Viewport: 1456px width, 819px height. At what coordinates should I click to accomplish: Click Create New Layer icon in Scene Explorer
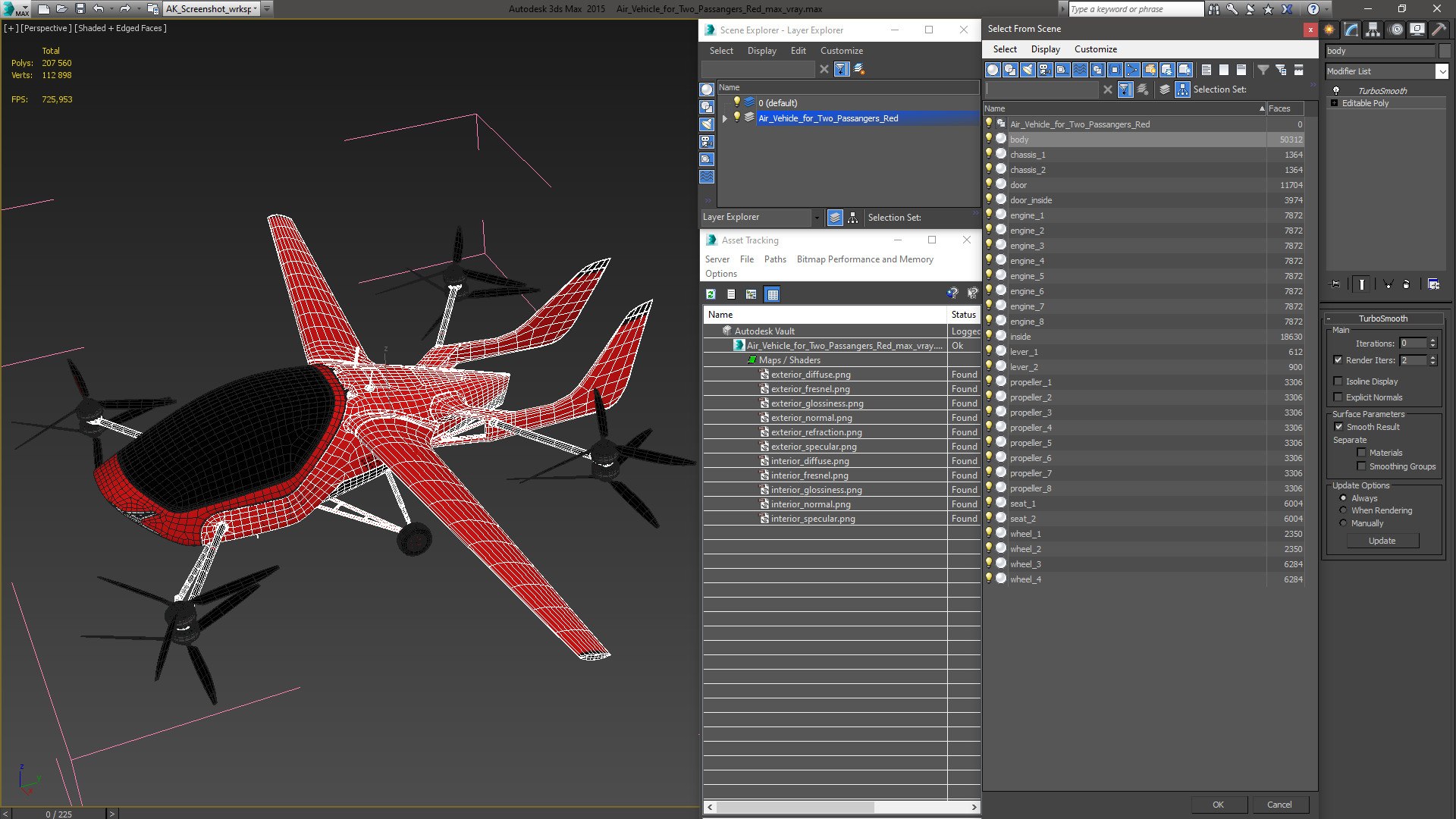point(859,69)
